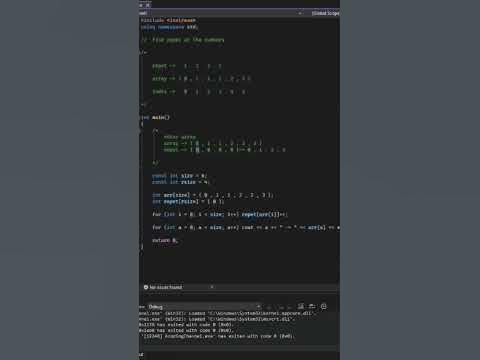
Task: Click the line declaring const int size
Action: point(179,176)
